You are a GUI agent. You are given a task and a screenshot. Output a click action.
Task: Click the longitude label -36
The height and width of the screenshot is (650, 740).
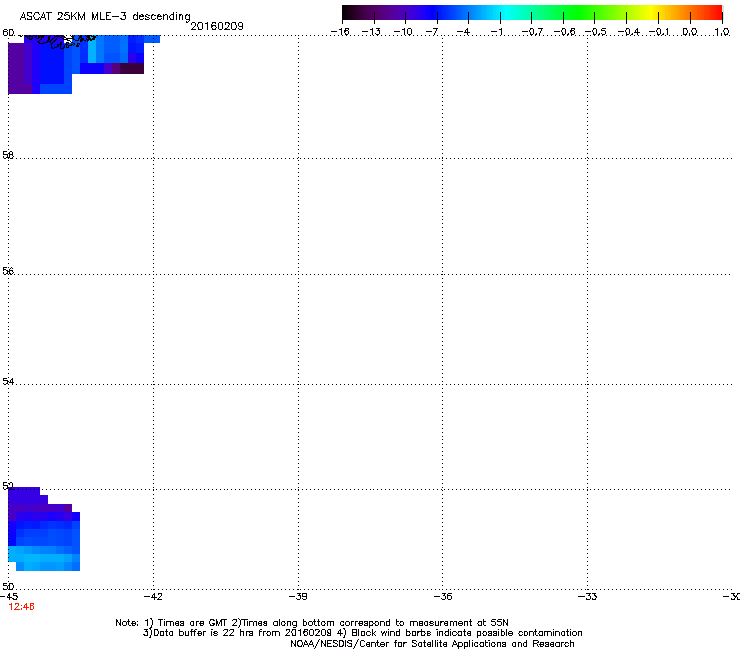(442, 597)
